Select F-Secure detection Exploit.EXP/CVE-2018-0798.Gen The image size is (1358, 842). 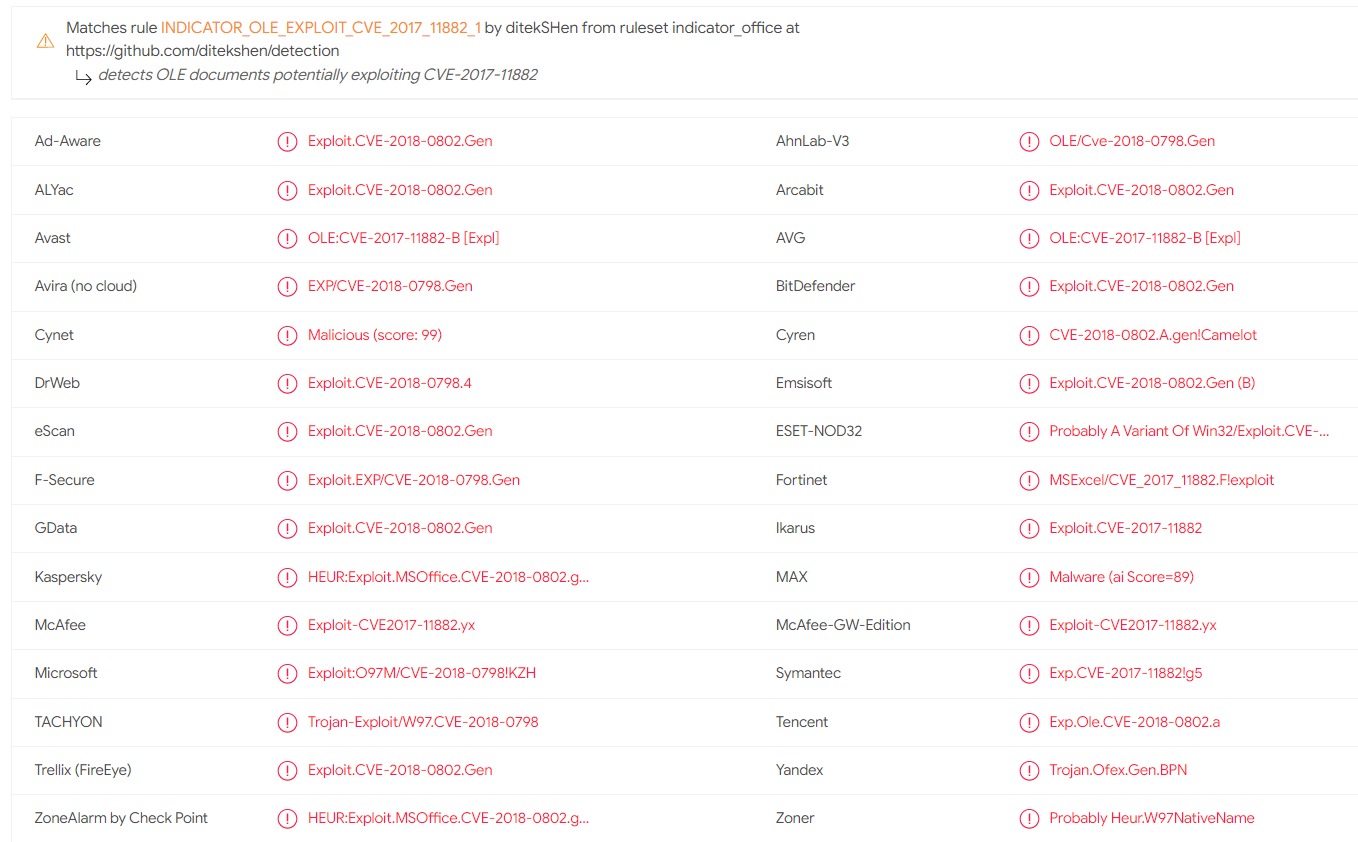coord(414,480)
